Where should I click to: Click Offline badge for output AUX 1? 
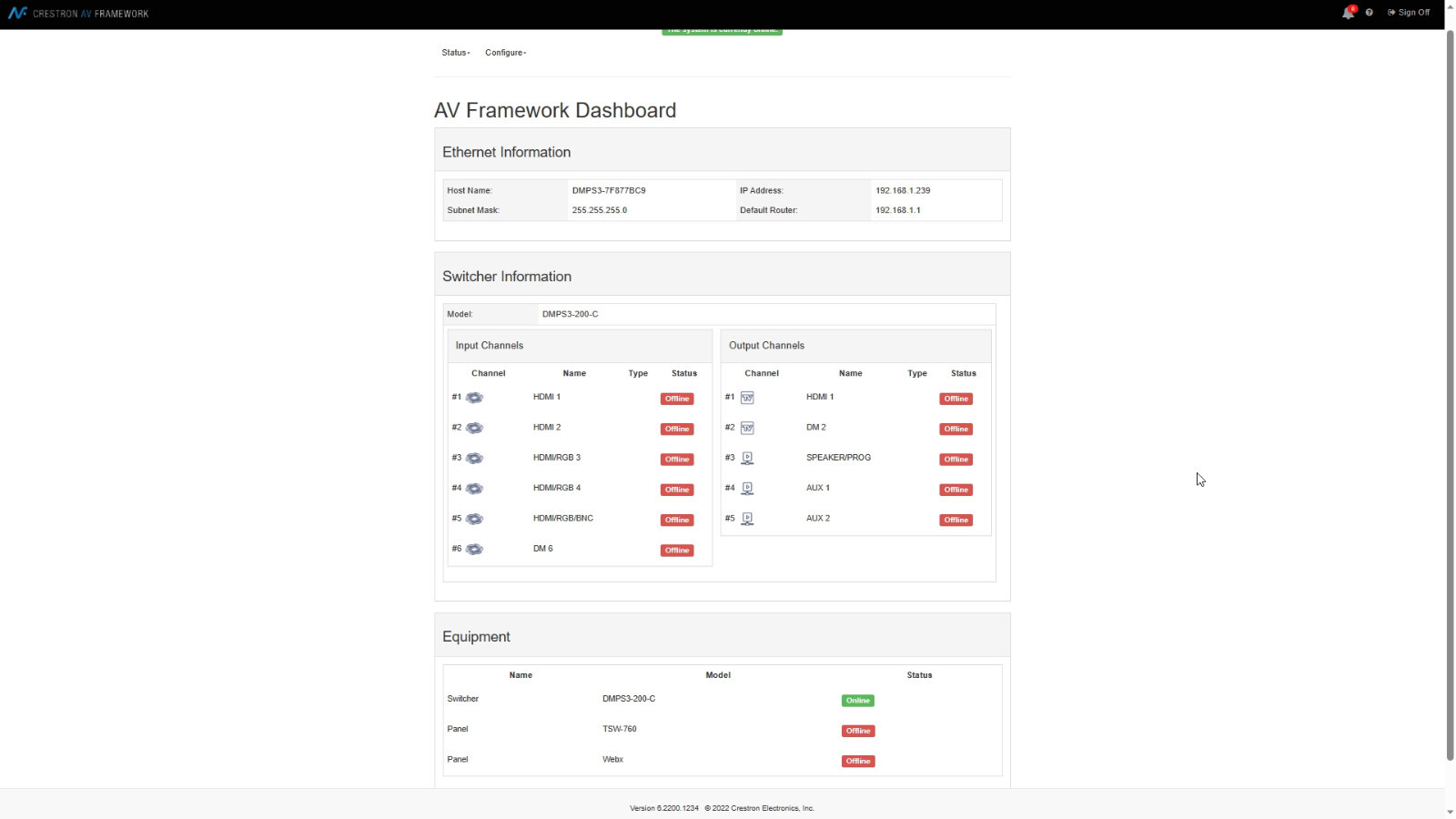tap(956, 490)
